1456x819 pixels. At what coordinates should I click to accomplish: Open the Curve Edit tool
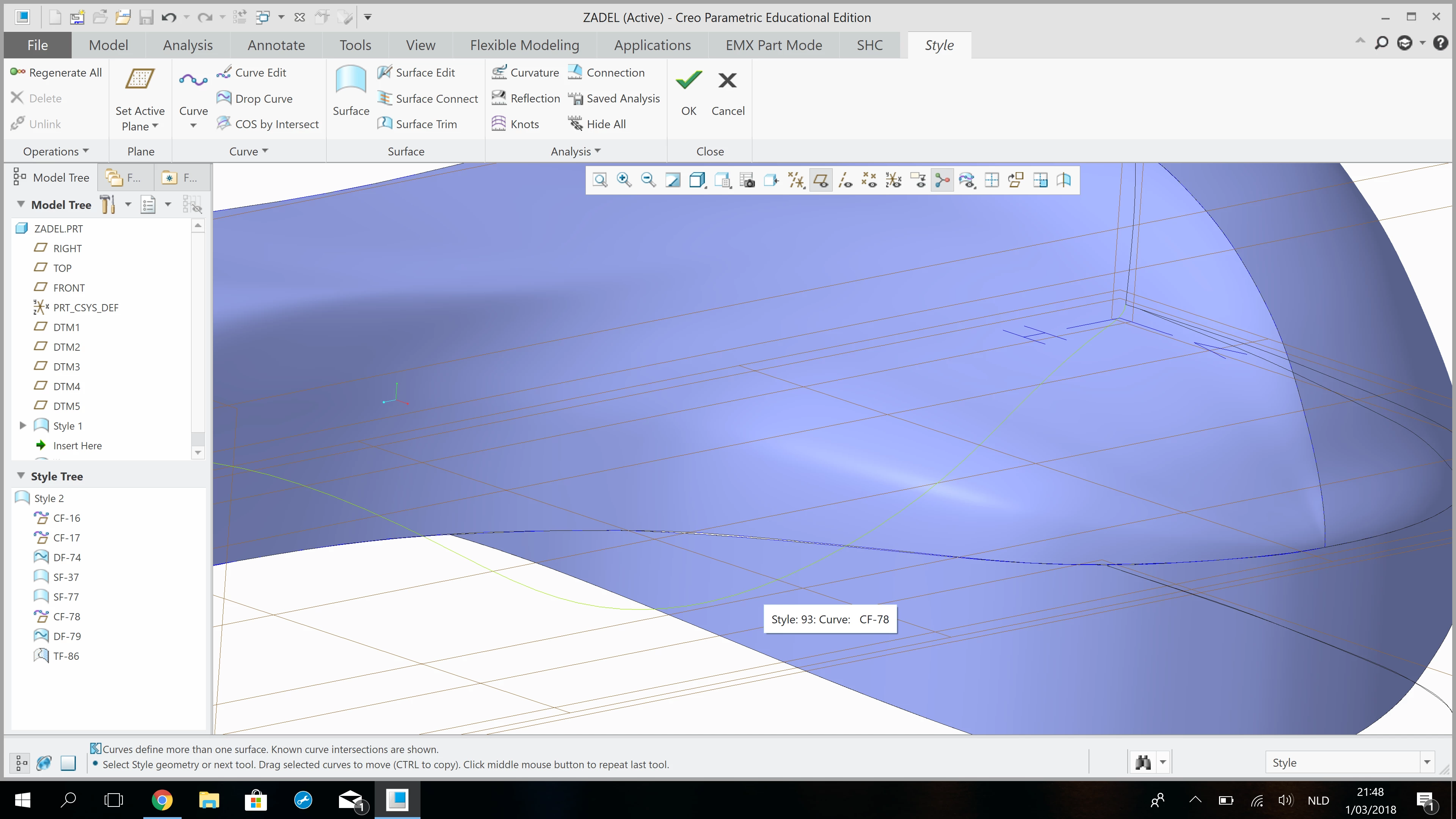251,72
